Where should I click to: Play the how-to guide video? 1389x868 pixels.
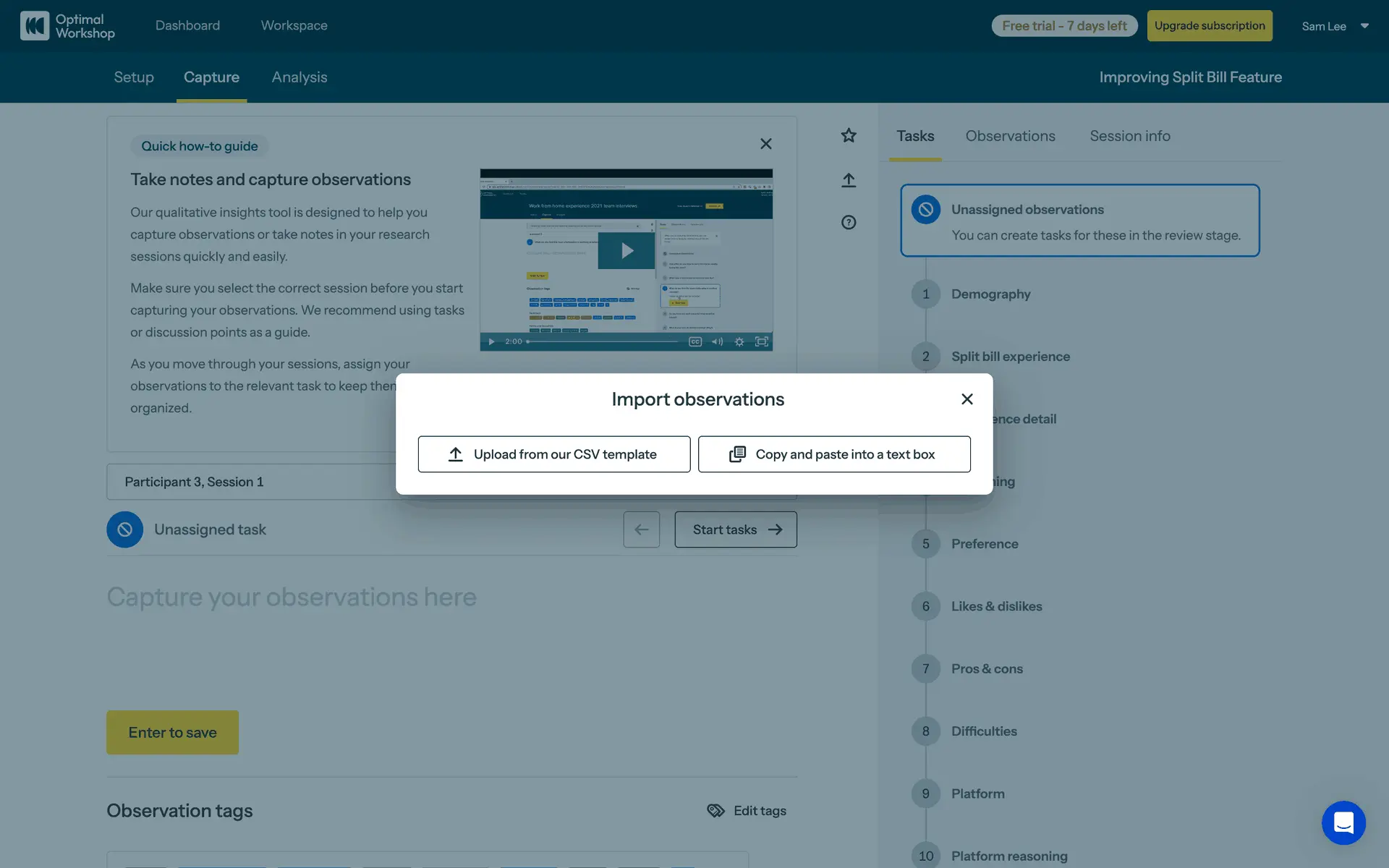[626, 251]
